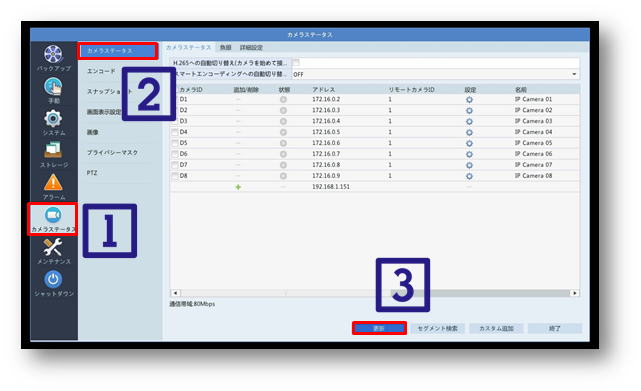Image resolution: width=641 pixels, height=391 pixels.
Task: Click the blue 更新 refresh button
Action: pyautogui.click(x=379, y=328)
